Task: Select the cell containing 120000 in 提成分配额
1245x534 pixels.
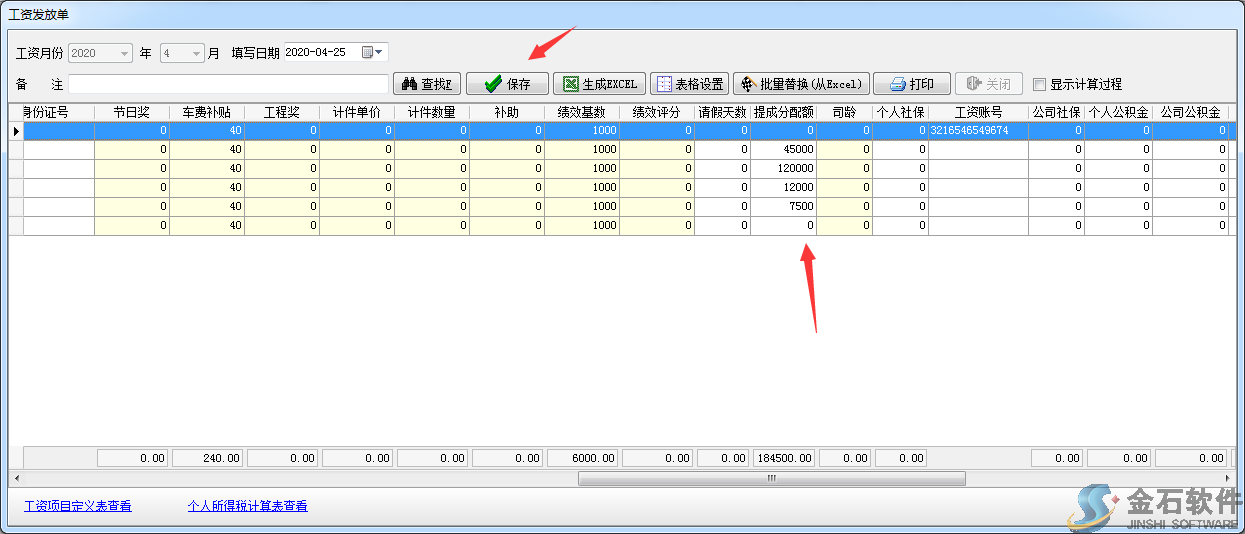Action: 783,169
